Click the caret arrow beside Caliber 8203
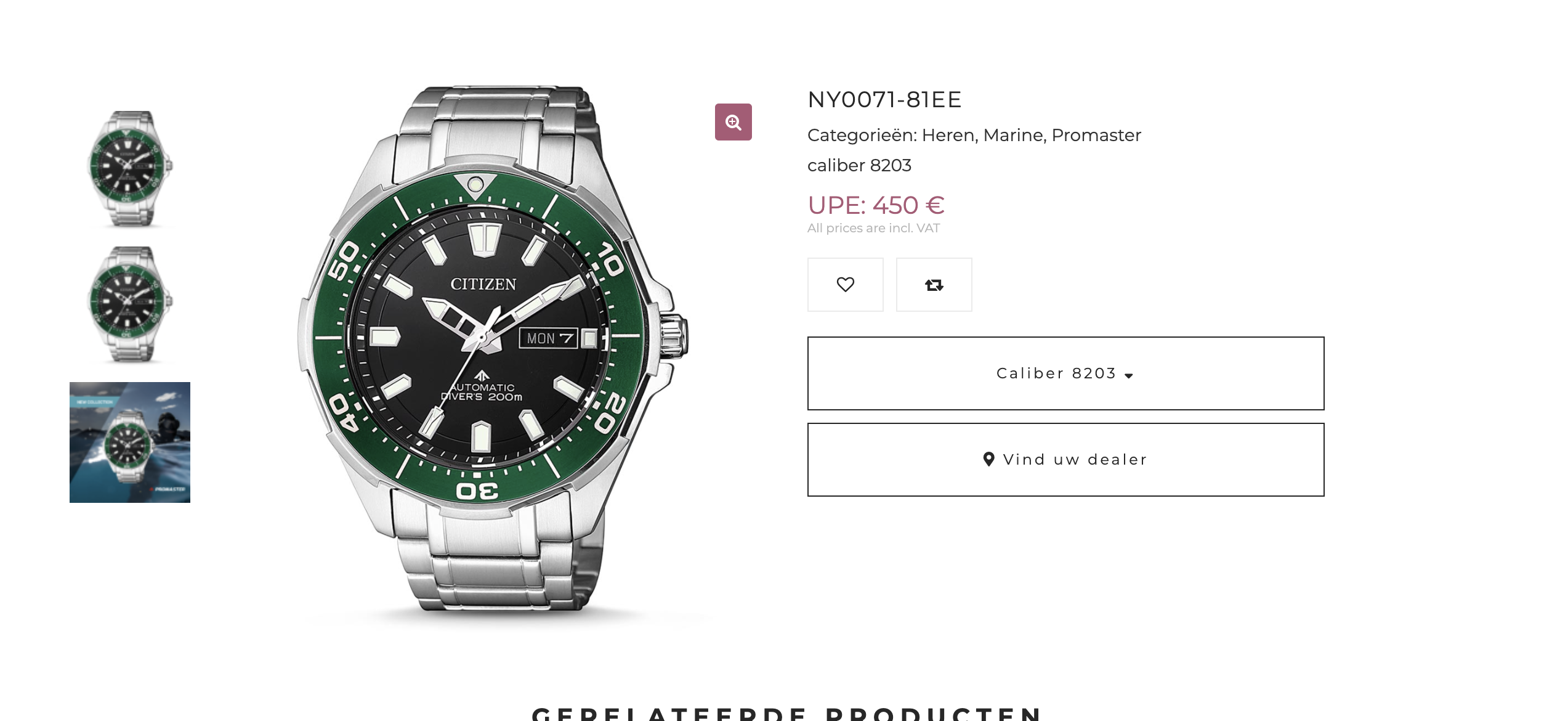This screenshot has height=721, width=1568. coord(1129,375)
